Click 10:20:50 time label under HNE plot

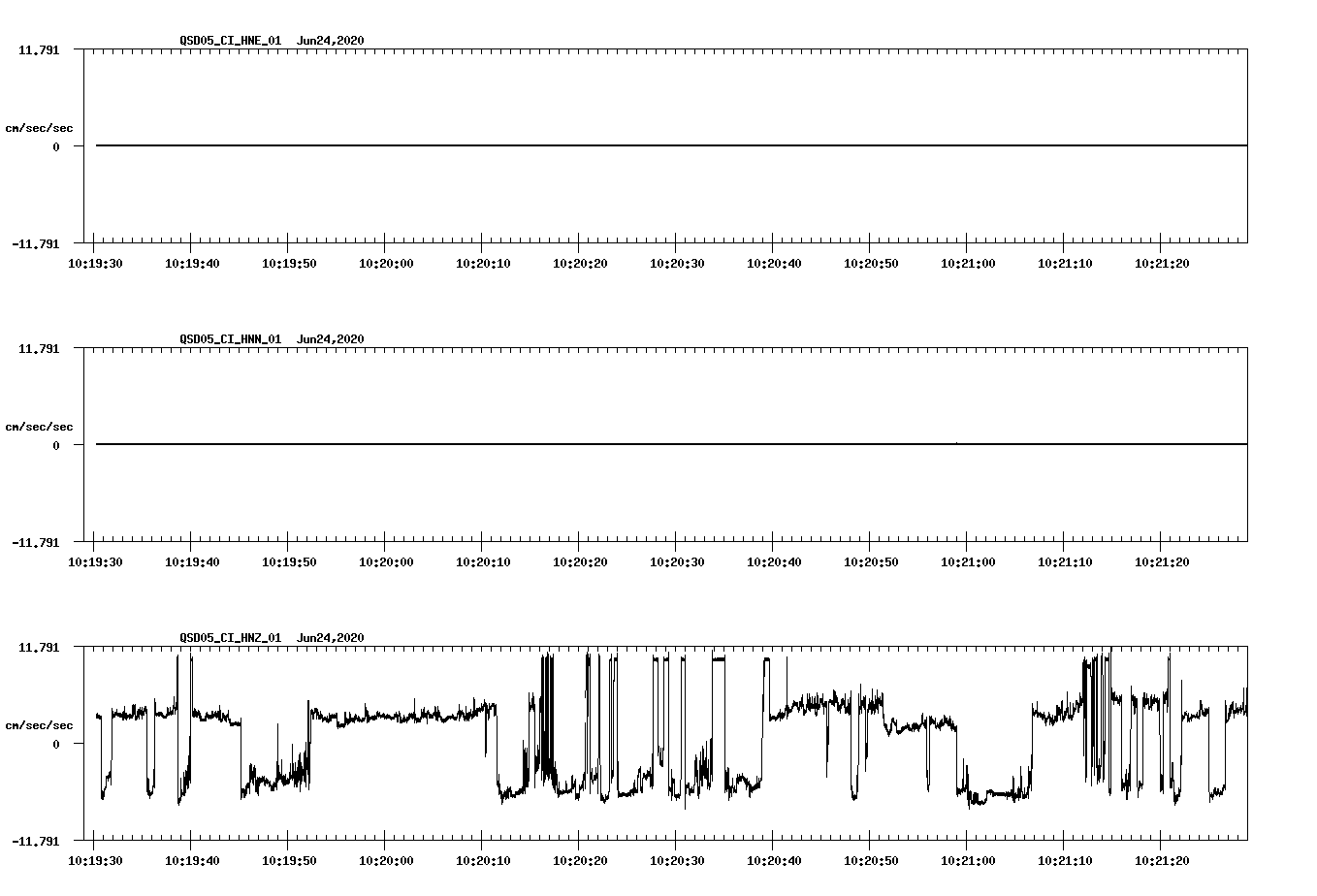click(x=871, y=263)
